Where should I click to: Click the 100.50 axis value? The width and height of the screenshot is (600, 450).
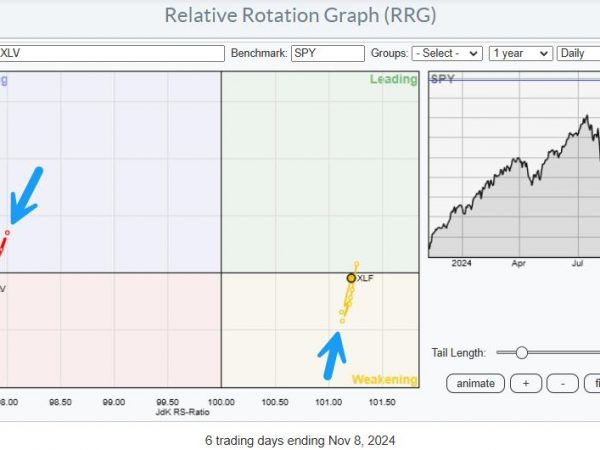click(x=275, y=402)
